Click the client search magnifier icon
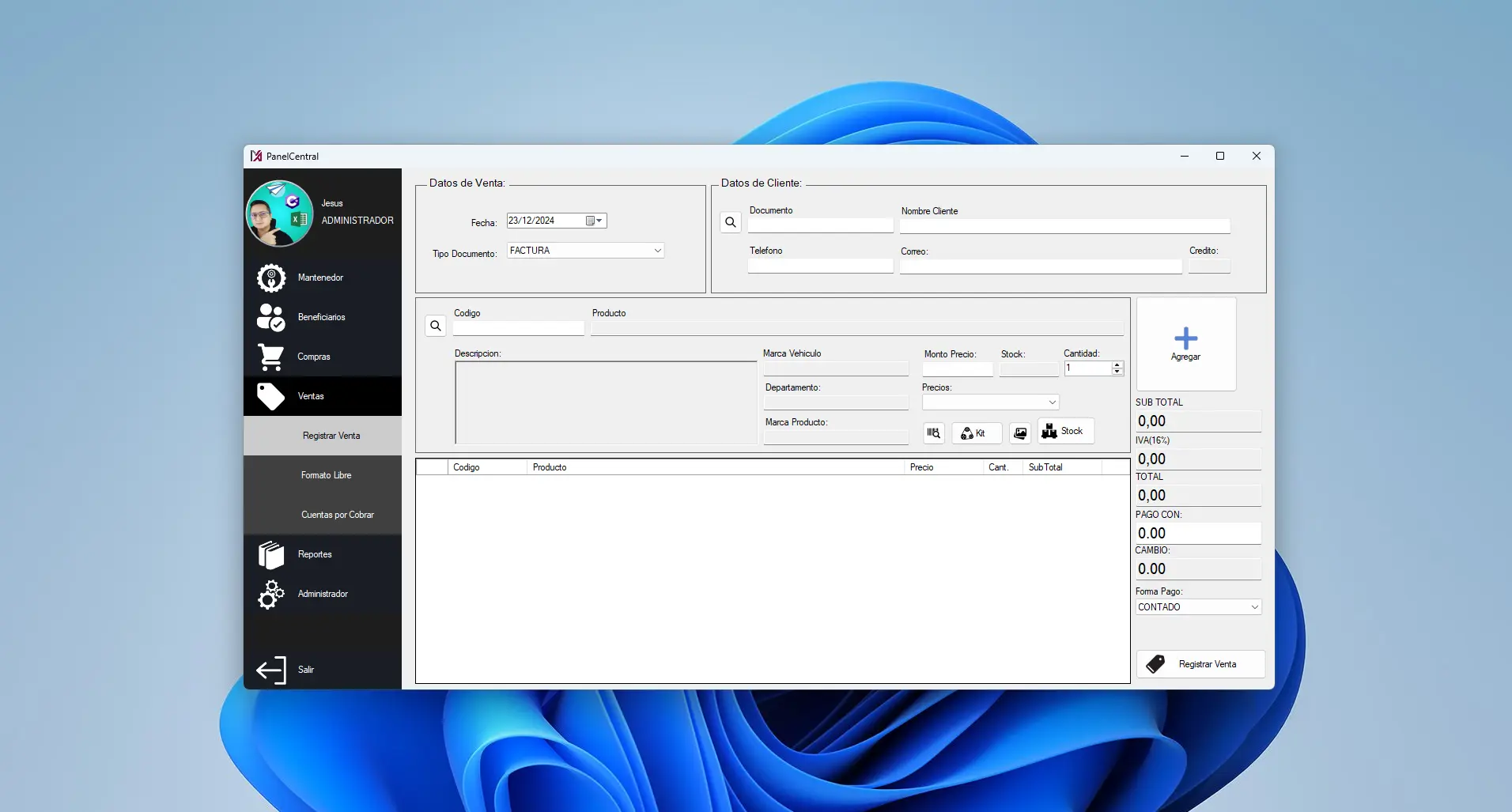The width and height of the screenshot is (1512, 812). click(731, 222)
